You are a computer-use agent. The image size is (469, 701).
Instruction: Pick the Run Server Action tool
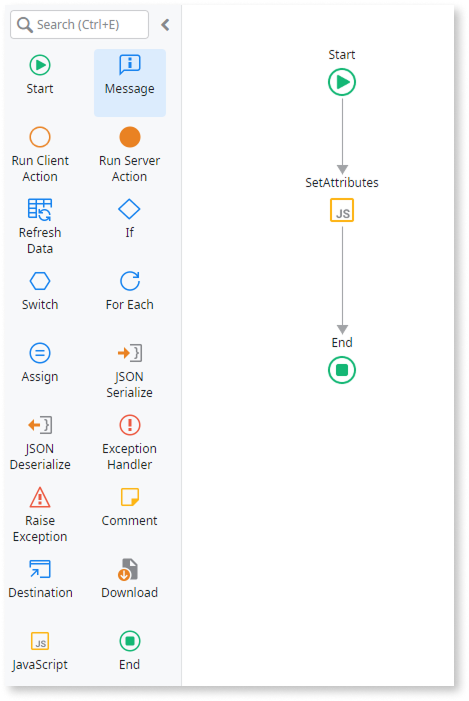click(130, 154)
